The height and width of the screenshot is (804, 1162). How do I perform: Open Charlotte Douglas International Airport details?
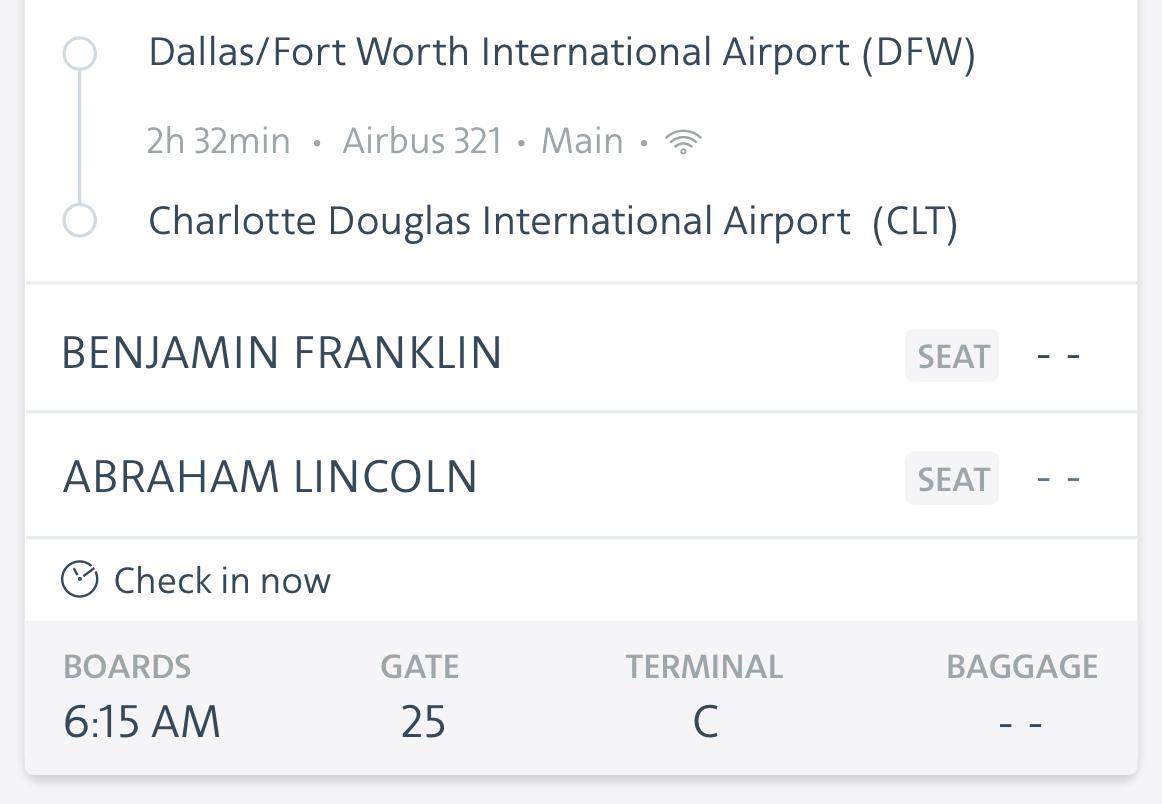553,221
